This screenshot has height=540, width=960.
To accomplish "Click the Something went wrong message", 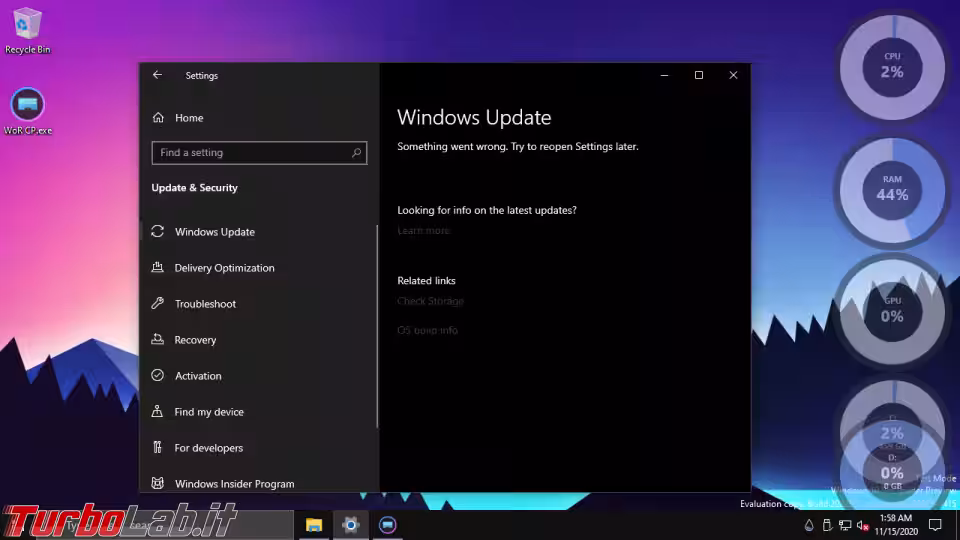I will coord(517,146).
